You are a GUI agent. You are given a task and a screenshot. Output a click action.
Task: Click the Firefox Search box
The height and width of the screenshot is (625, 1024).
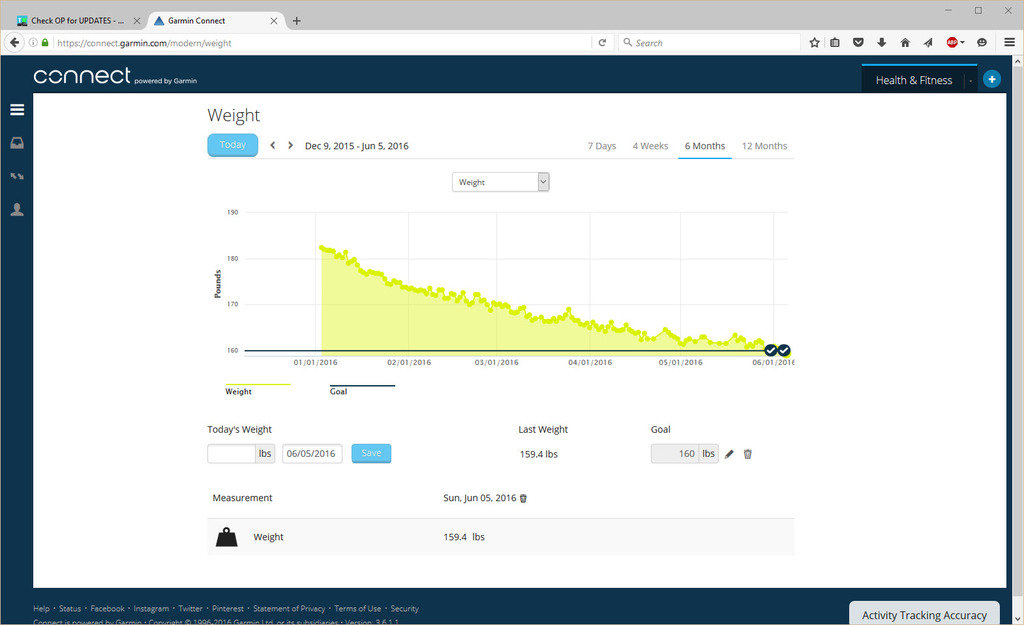tap(709, 42)
